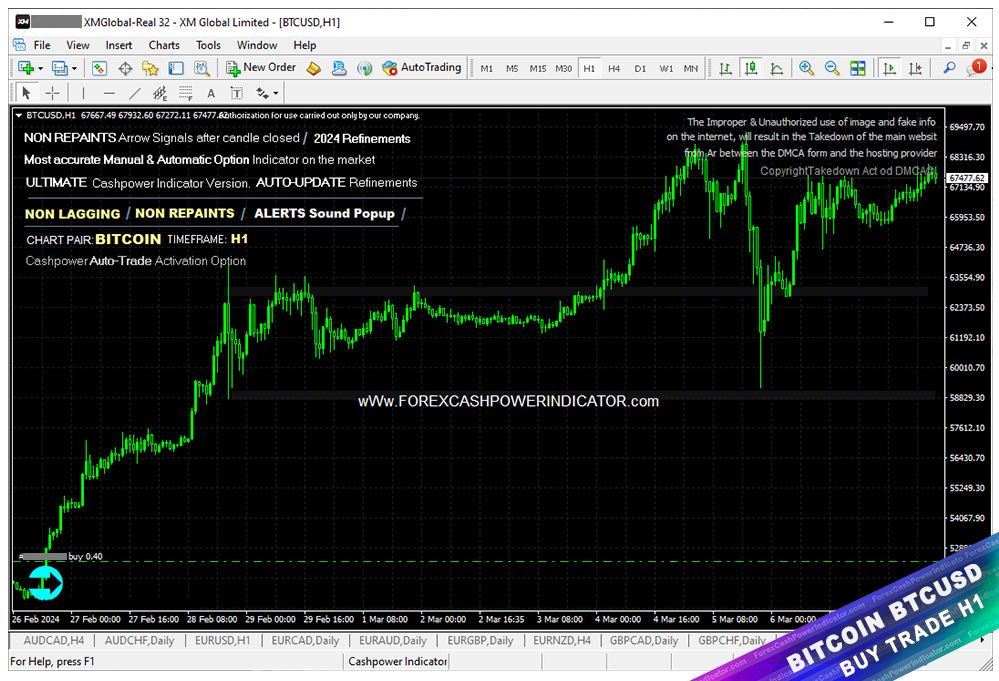This screenshot has width=999, height=681.
Task: Open the Navigator folder-star icon
Action: (x=150, y=68)
